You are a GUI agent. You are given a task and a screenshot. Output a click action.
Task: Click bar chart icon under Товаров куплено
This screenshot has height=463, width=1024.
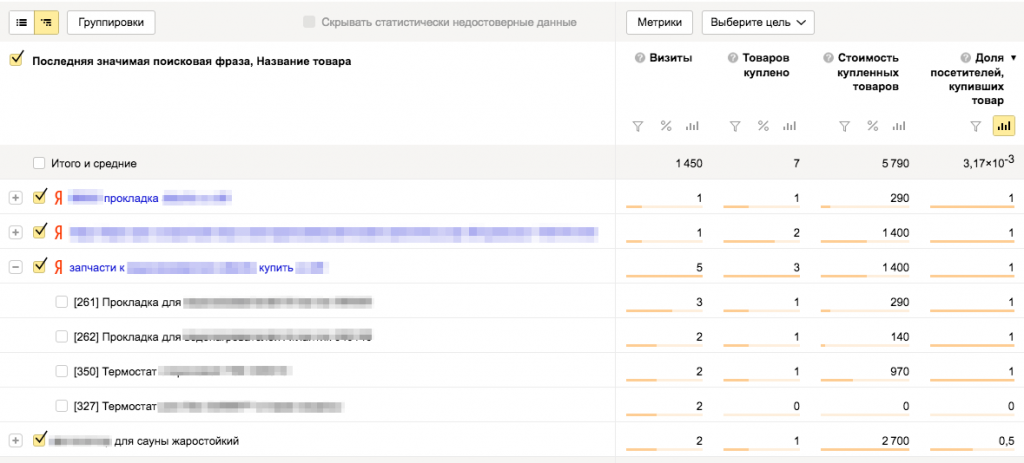(789, 126)
